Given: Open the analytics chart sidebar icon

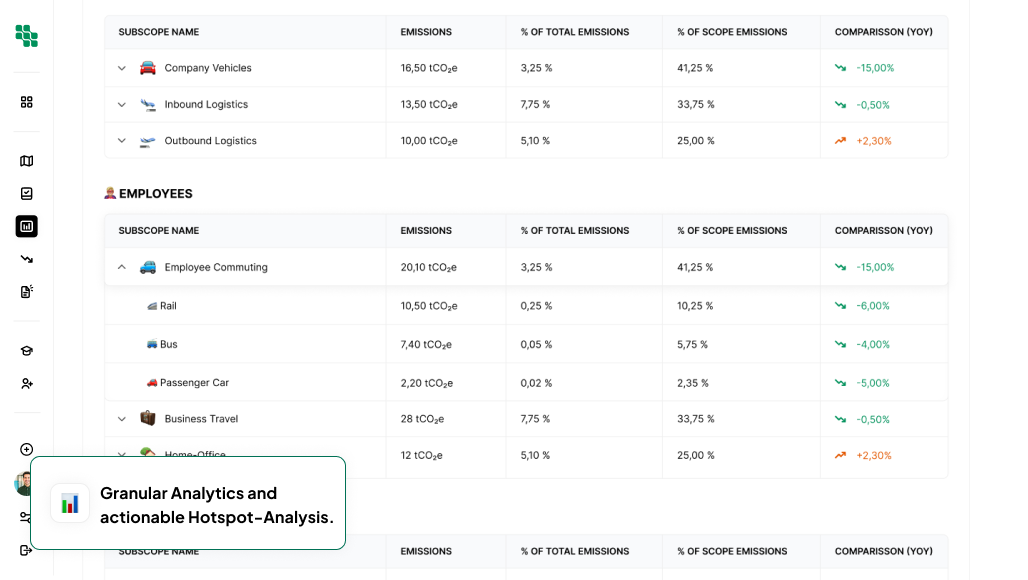Looking at the screenshot, I should (27, 227).
